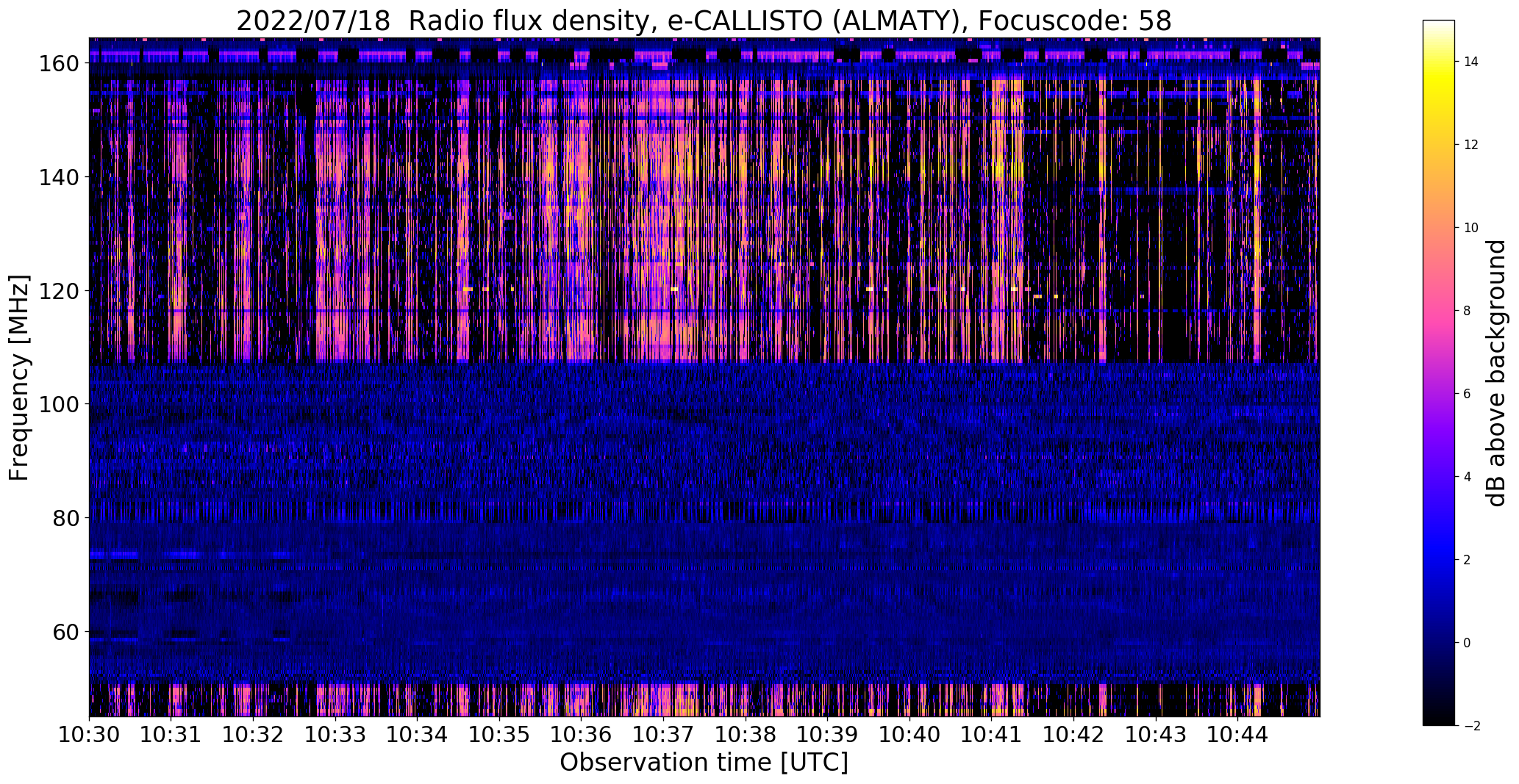Image resolution: width=1519 pixels, height=784 pixels.
Task: Click the 120 frequency tick label
Action: tap(58, 291)
